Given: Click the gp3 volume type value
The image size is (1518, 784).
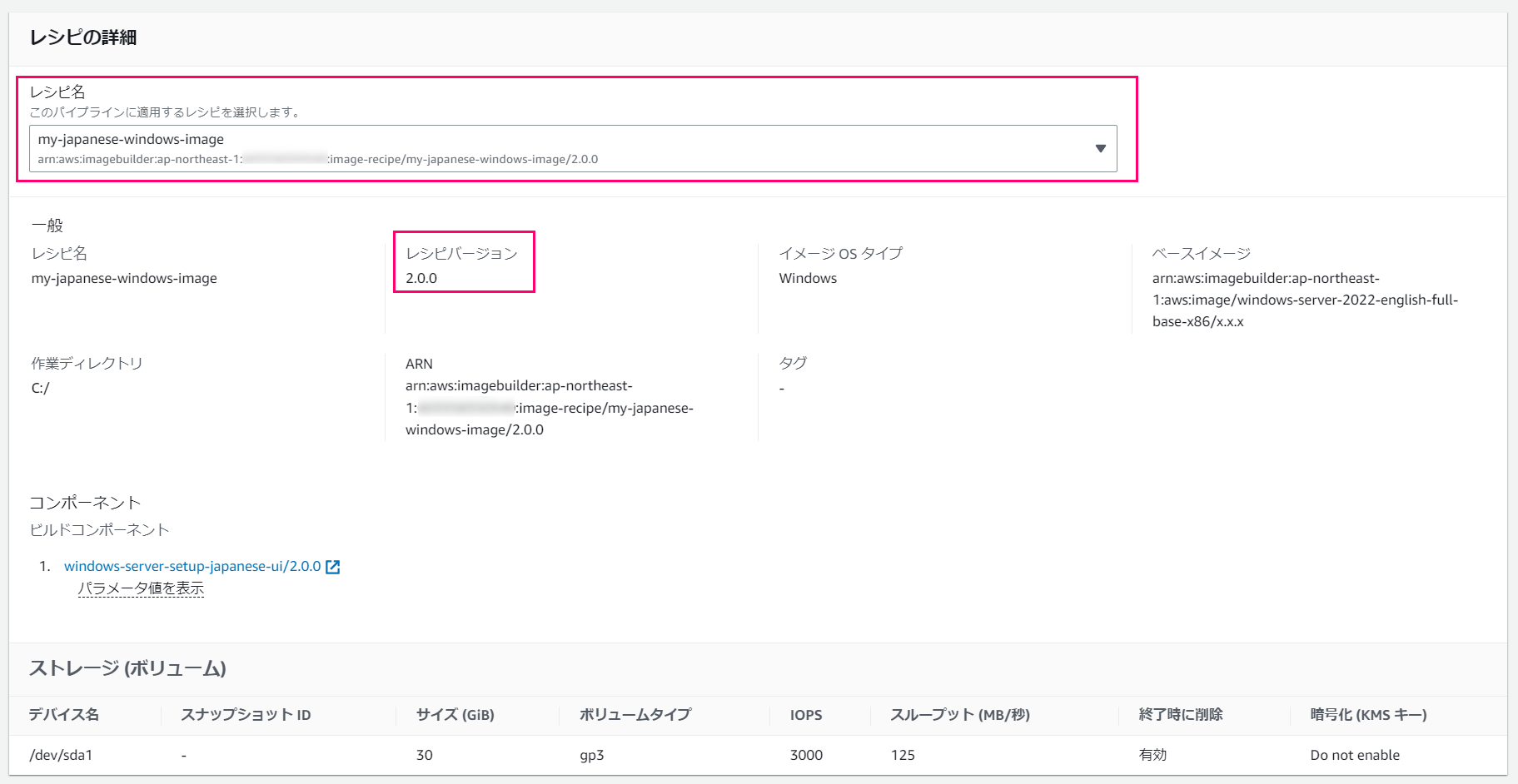Looking at the screenshot, I should point(591,755).
